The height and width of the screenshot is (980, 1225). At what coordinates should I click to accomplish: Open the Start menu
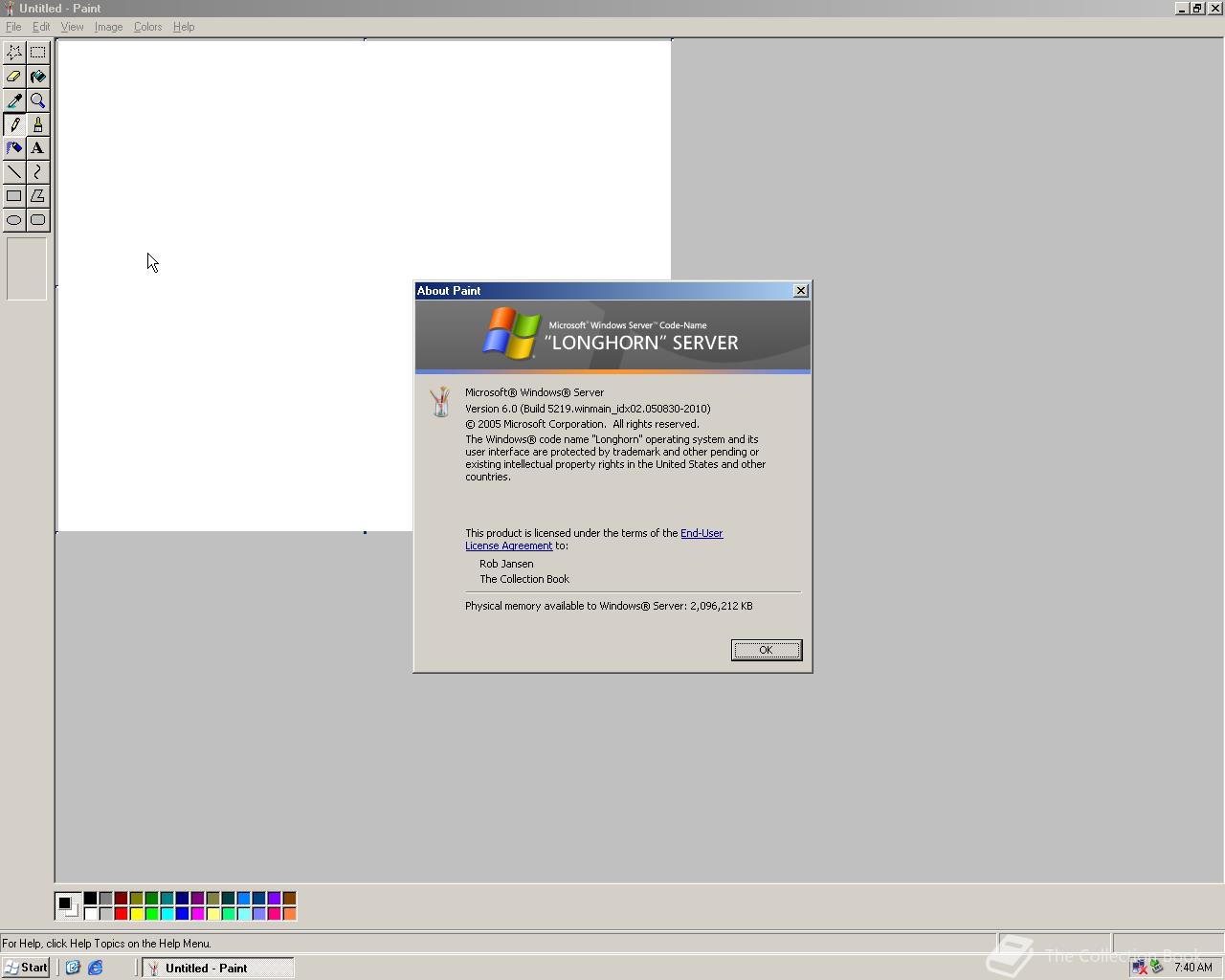click(26, 968)
